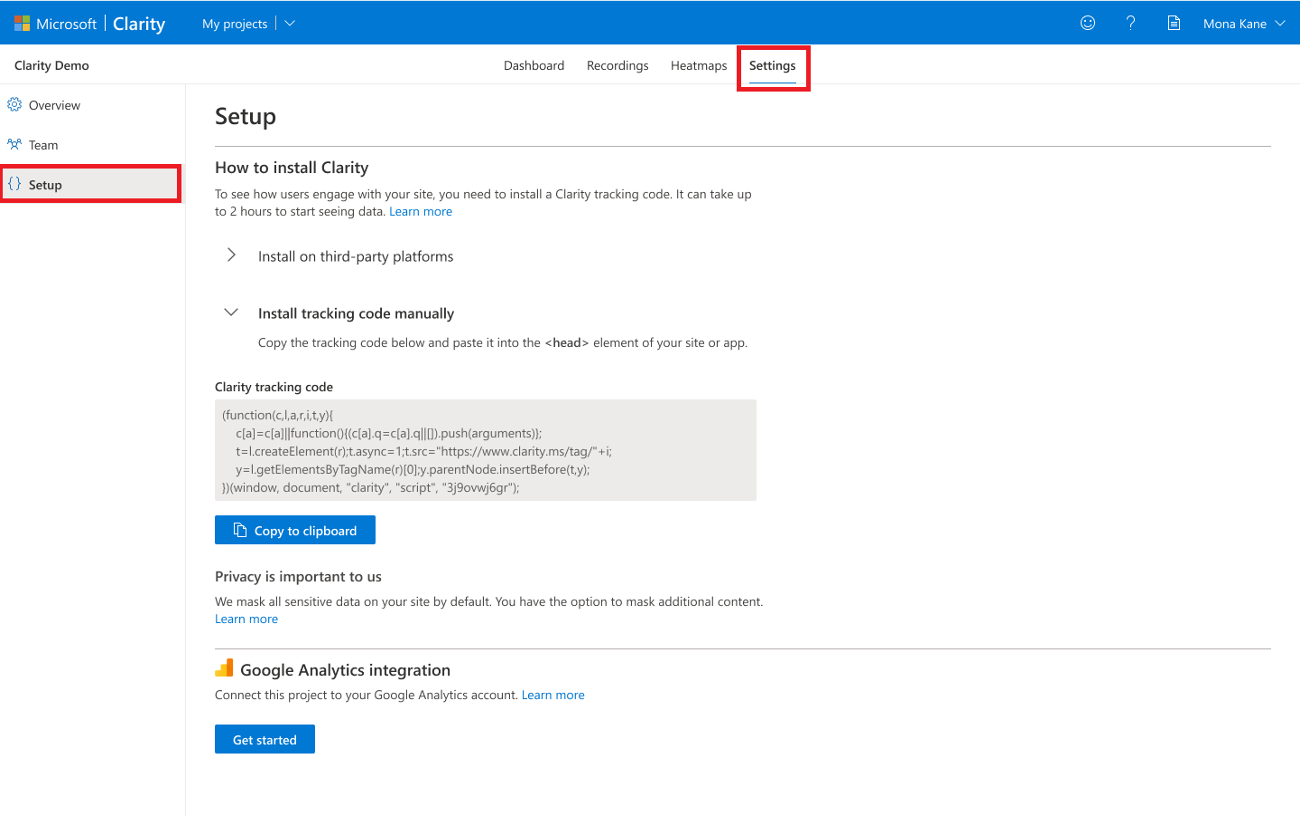Open the feedback smiley icon
1300x816 pixels.
[x=1088, y=23]
